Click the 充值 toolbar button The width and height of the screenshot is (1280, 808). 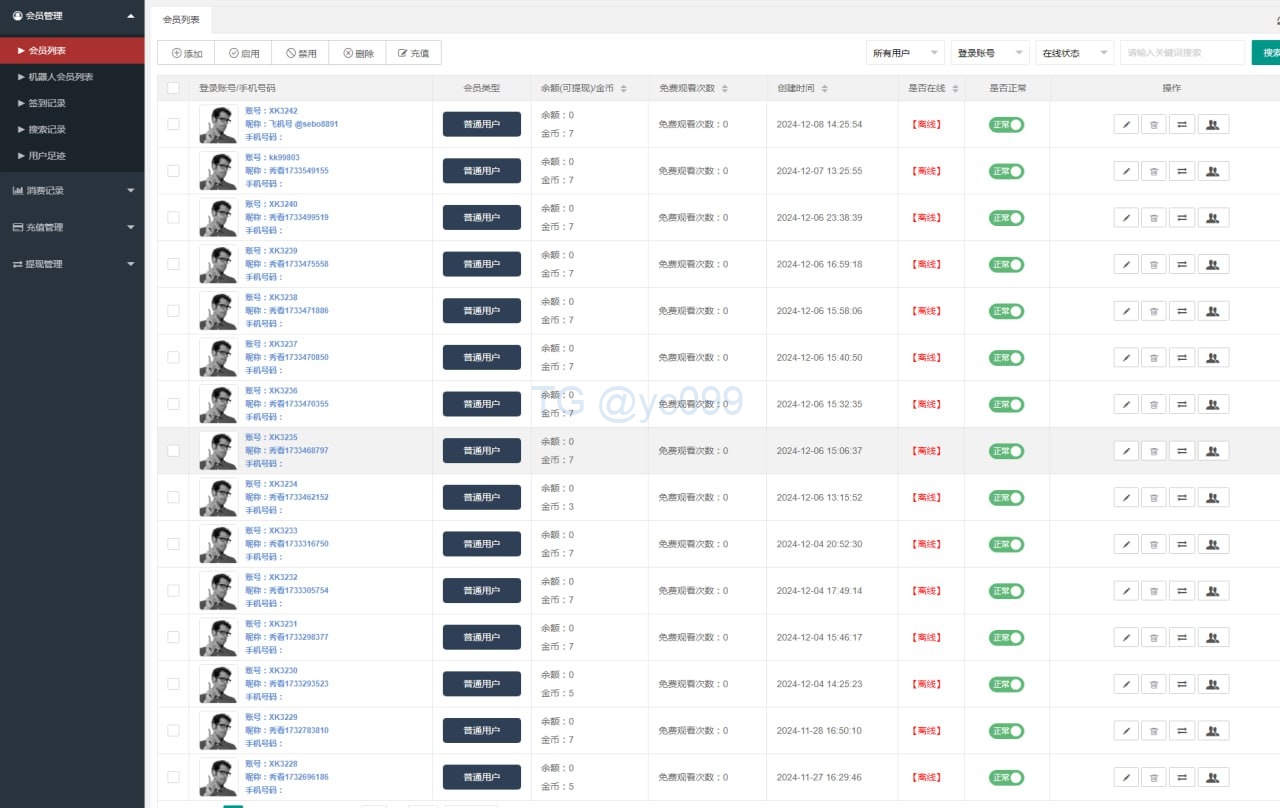point(413,53)
